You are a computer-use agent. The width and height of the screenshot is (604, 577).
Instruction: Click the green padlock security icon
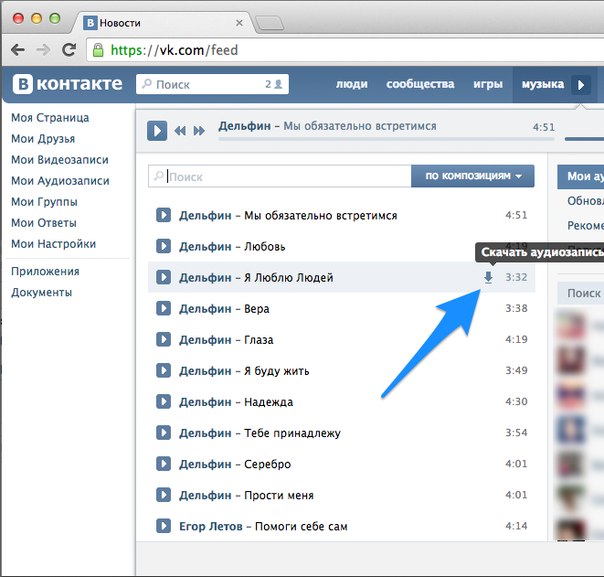coord(98,50)
